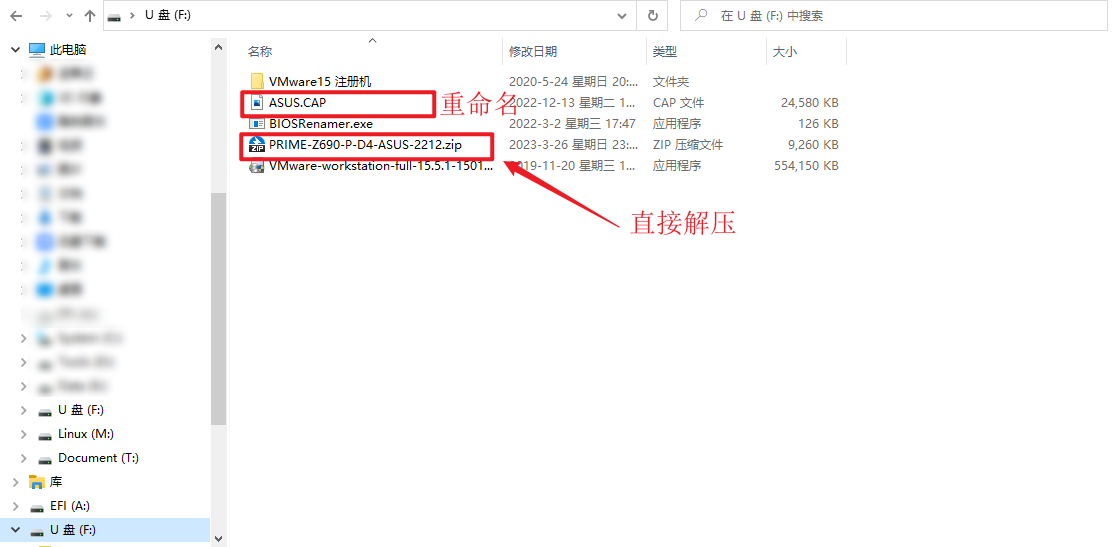Select EFI (A:) in navigation pane

click(x=69, y=506)
